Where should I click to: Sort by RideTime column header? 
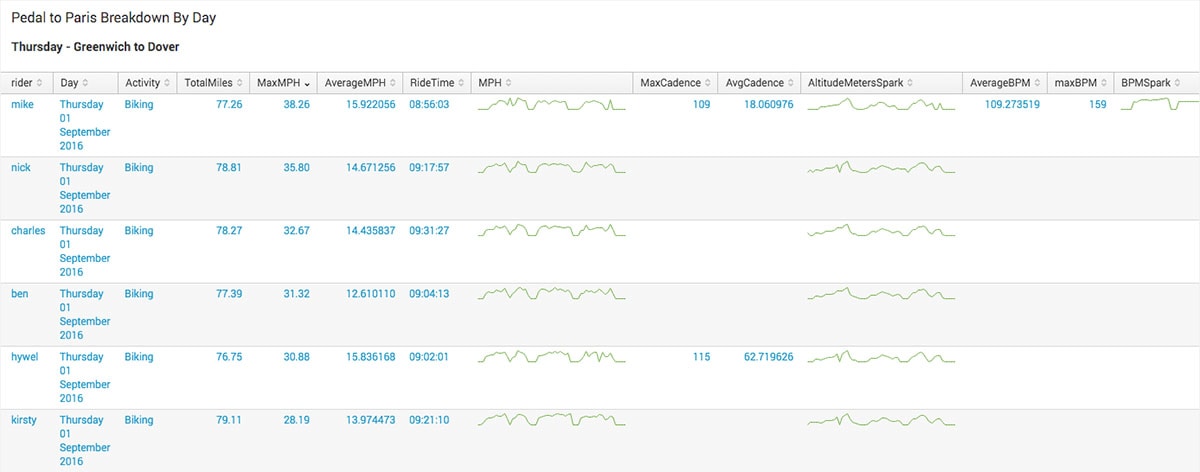click(x=436, y=82)
